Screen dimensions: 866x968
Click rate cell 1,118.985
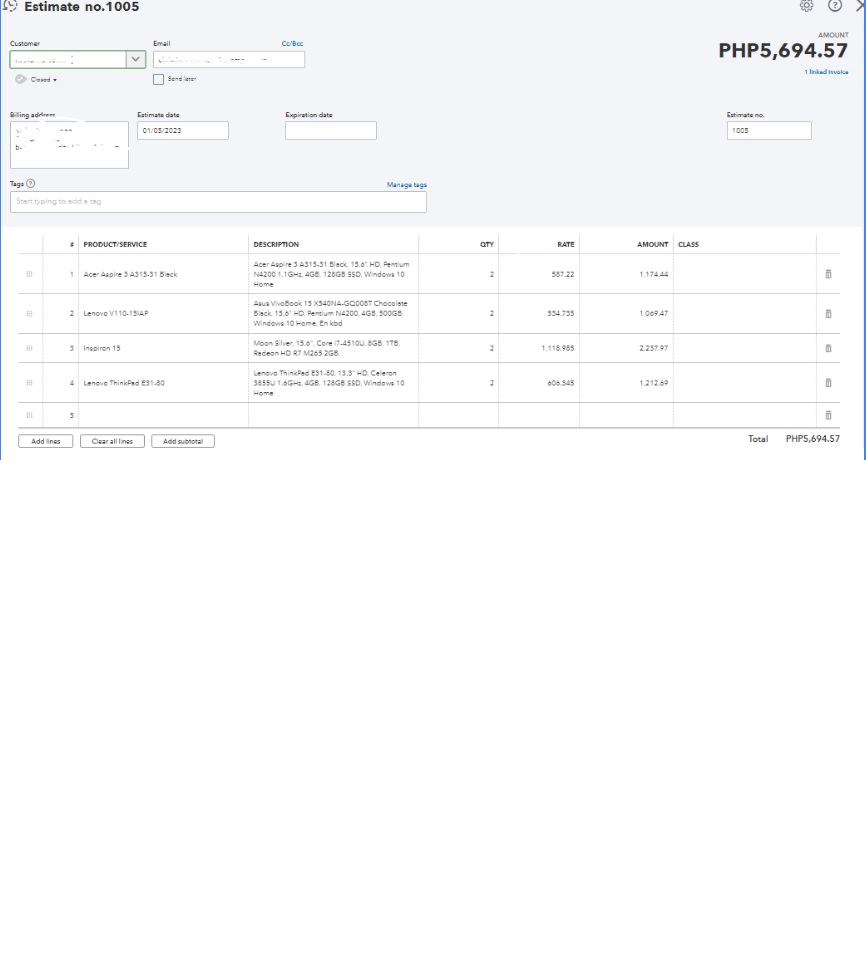(539, 348)
